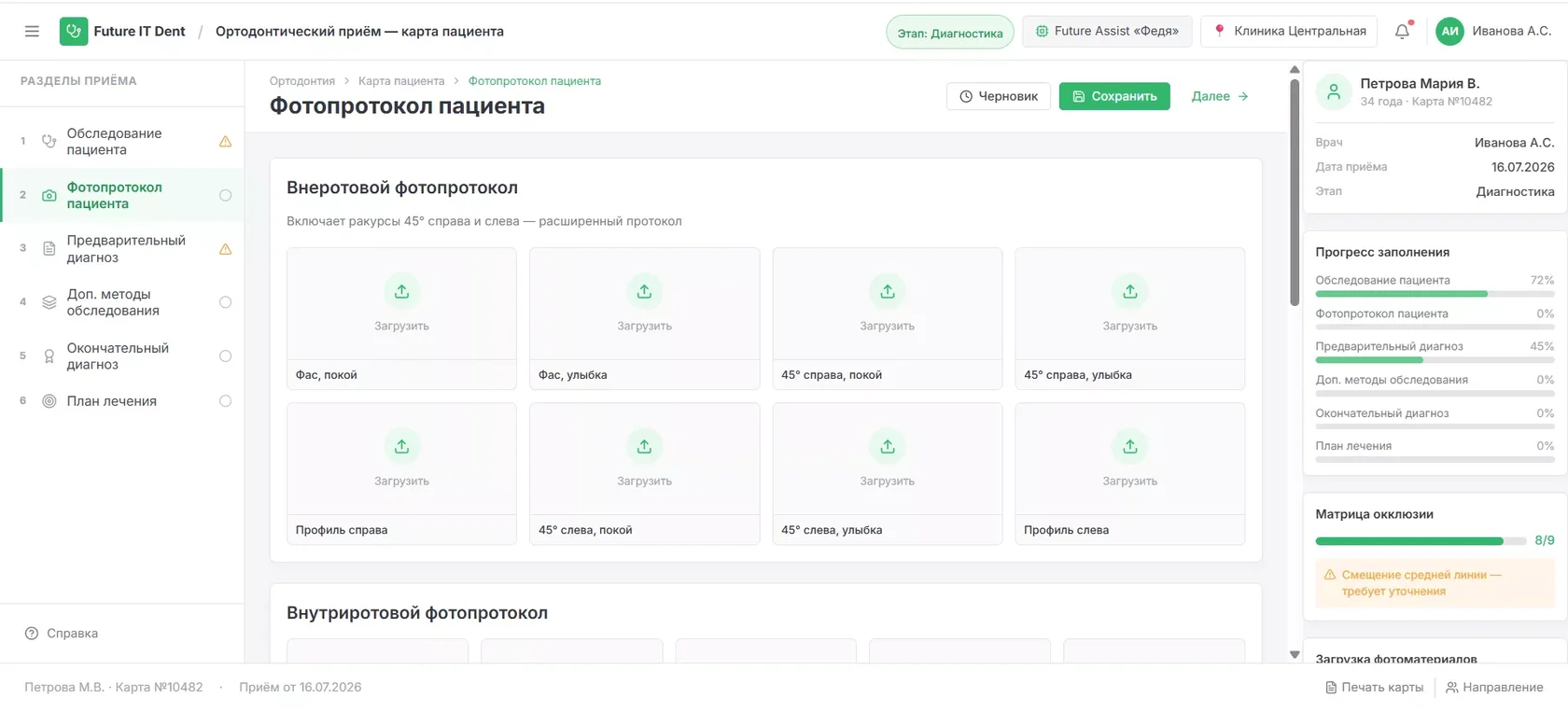1568x711 pixels.
Task: Click warning icon next to Обследование пациента
Action: tap(225, 142)
